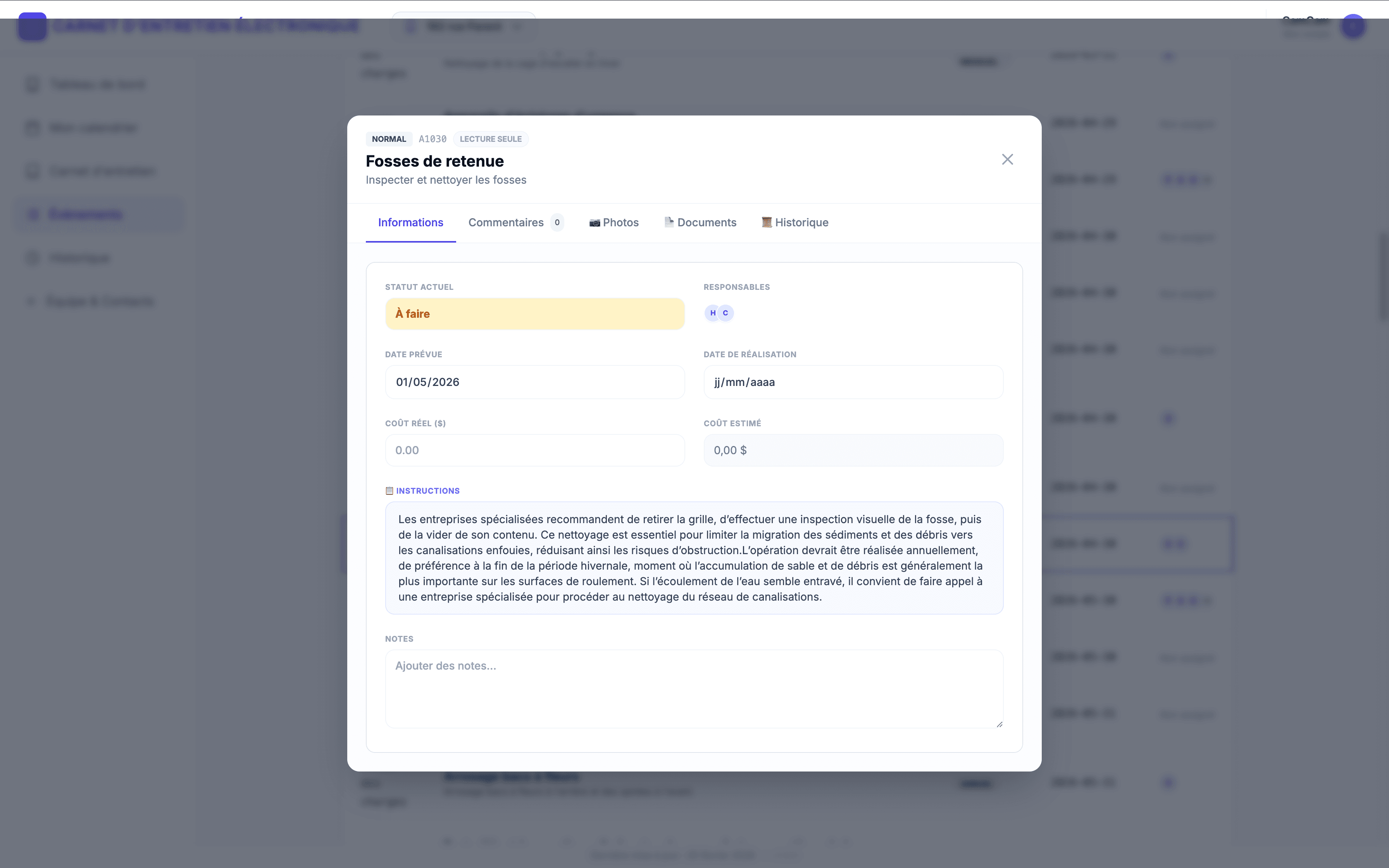
Task: Click the blurred app logo icon
Action: click(x=32, y=26)
